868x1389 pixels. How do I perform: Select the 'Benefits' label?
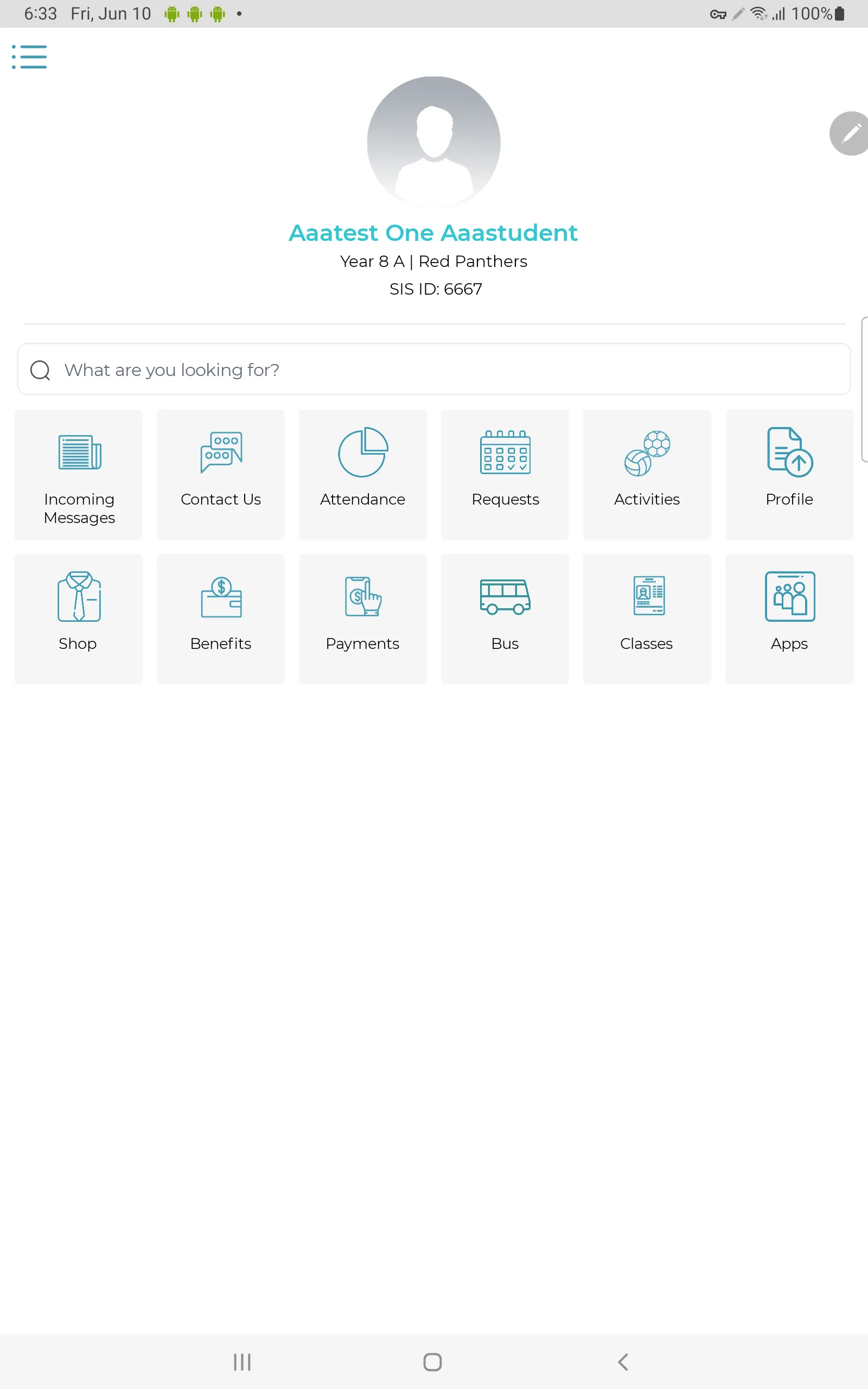(x=220, y=643)
